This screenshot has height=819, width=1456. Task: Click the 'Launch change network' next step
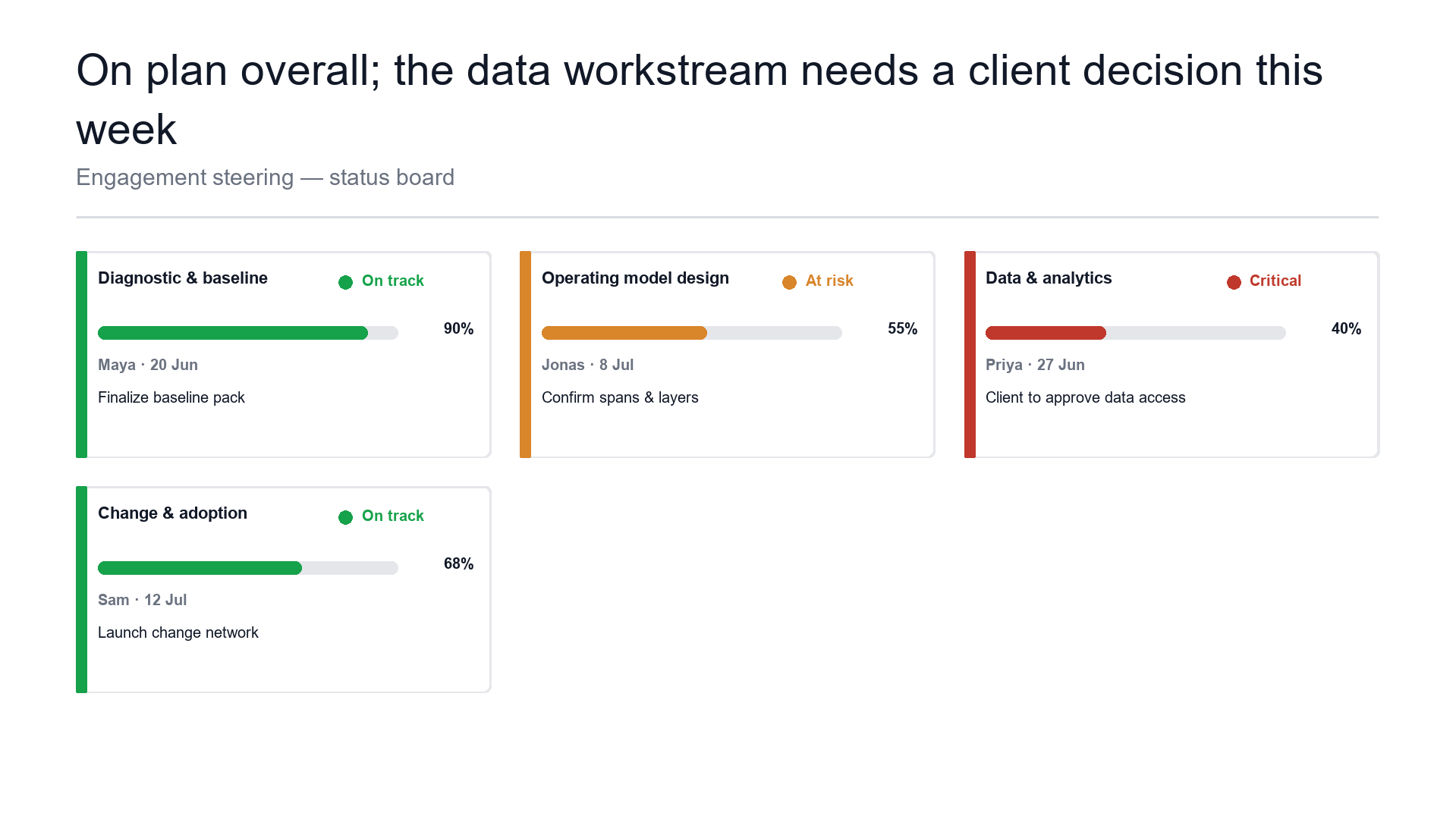point(178,632)
